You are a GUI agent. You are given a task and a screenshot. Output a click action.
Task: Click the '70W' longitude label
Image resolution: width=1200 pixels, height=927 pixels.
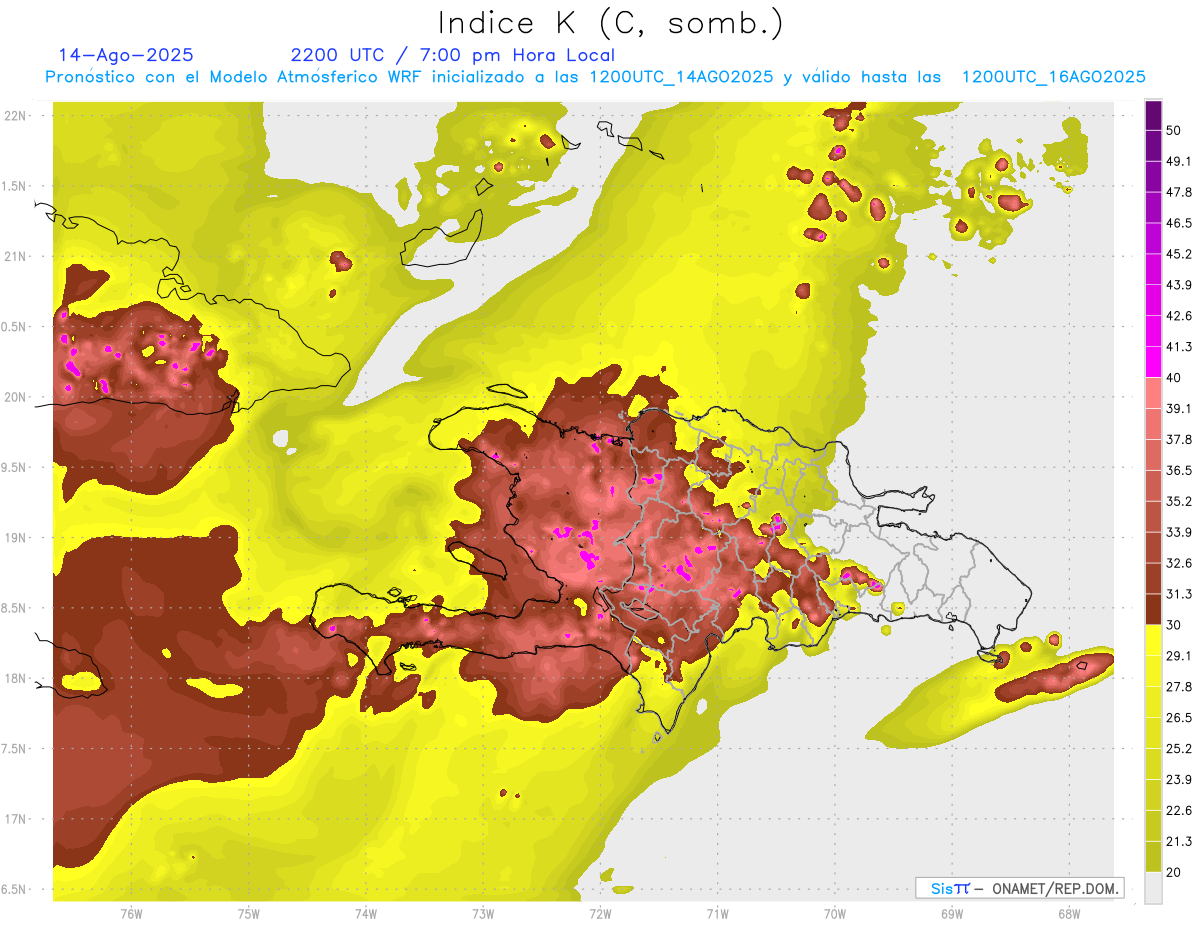pyautogui.click(x=834, y=913)
